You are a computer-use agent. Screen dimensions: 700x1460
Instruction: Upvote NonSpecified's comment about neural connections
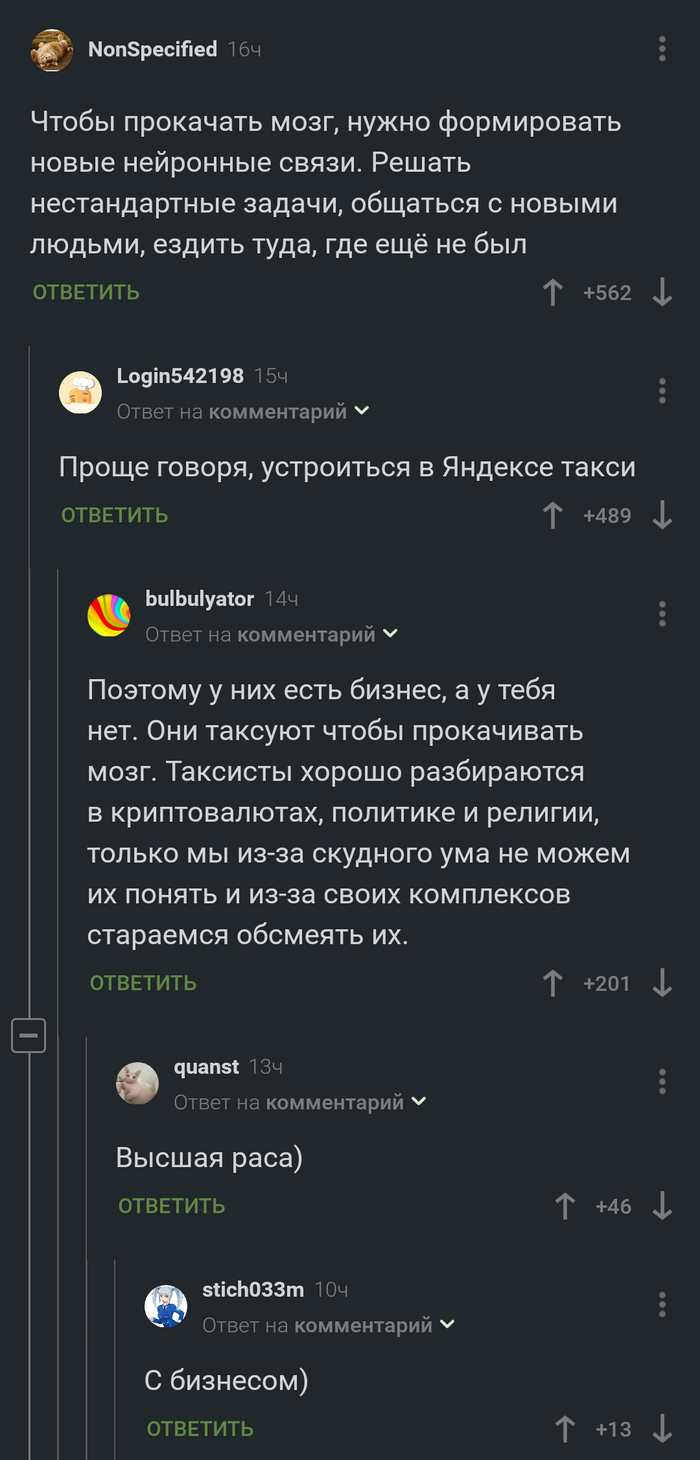553,292
